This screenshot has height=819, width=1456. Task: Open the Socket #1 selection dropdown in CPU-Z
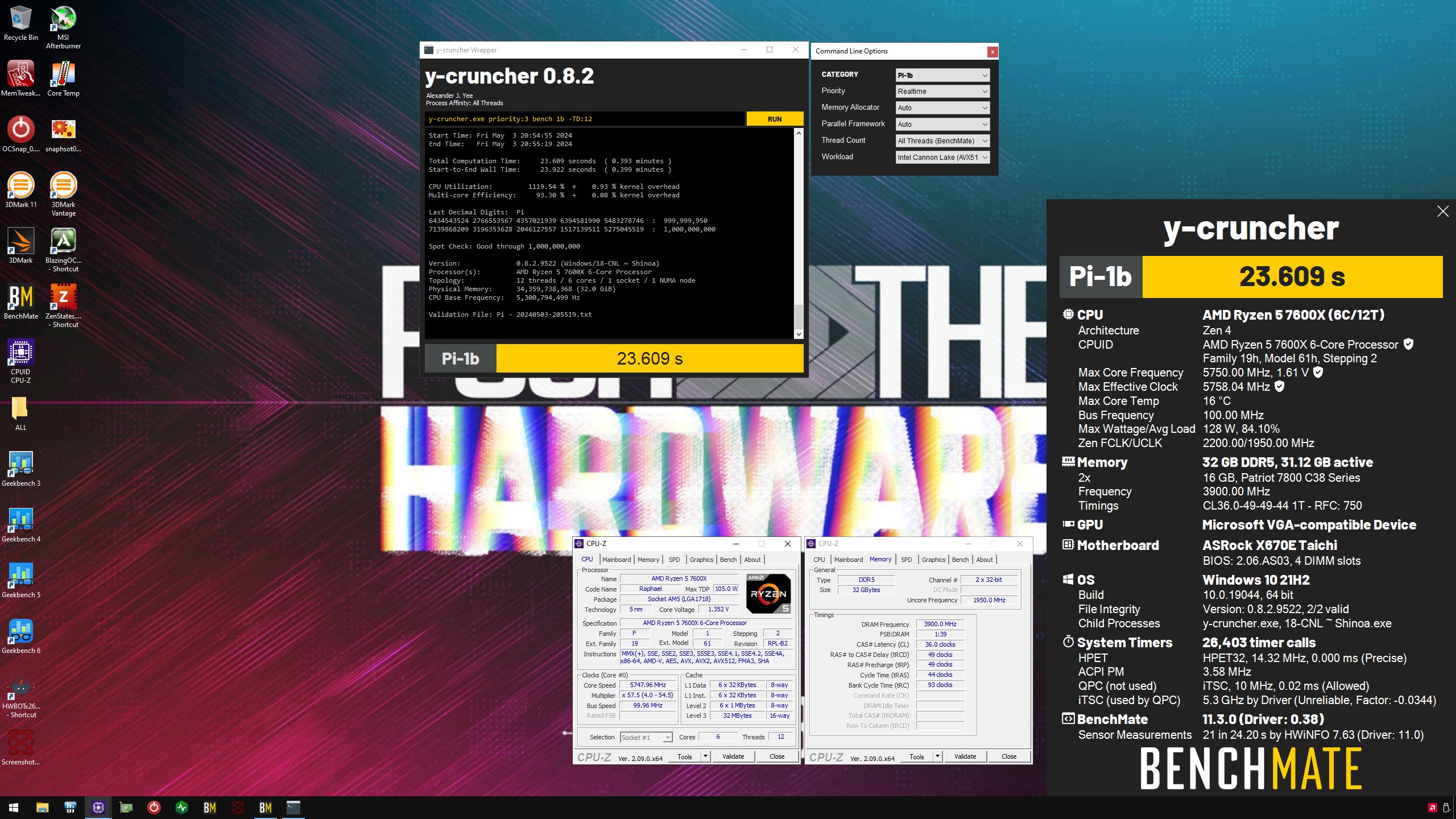[646, 738]
